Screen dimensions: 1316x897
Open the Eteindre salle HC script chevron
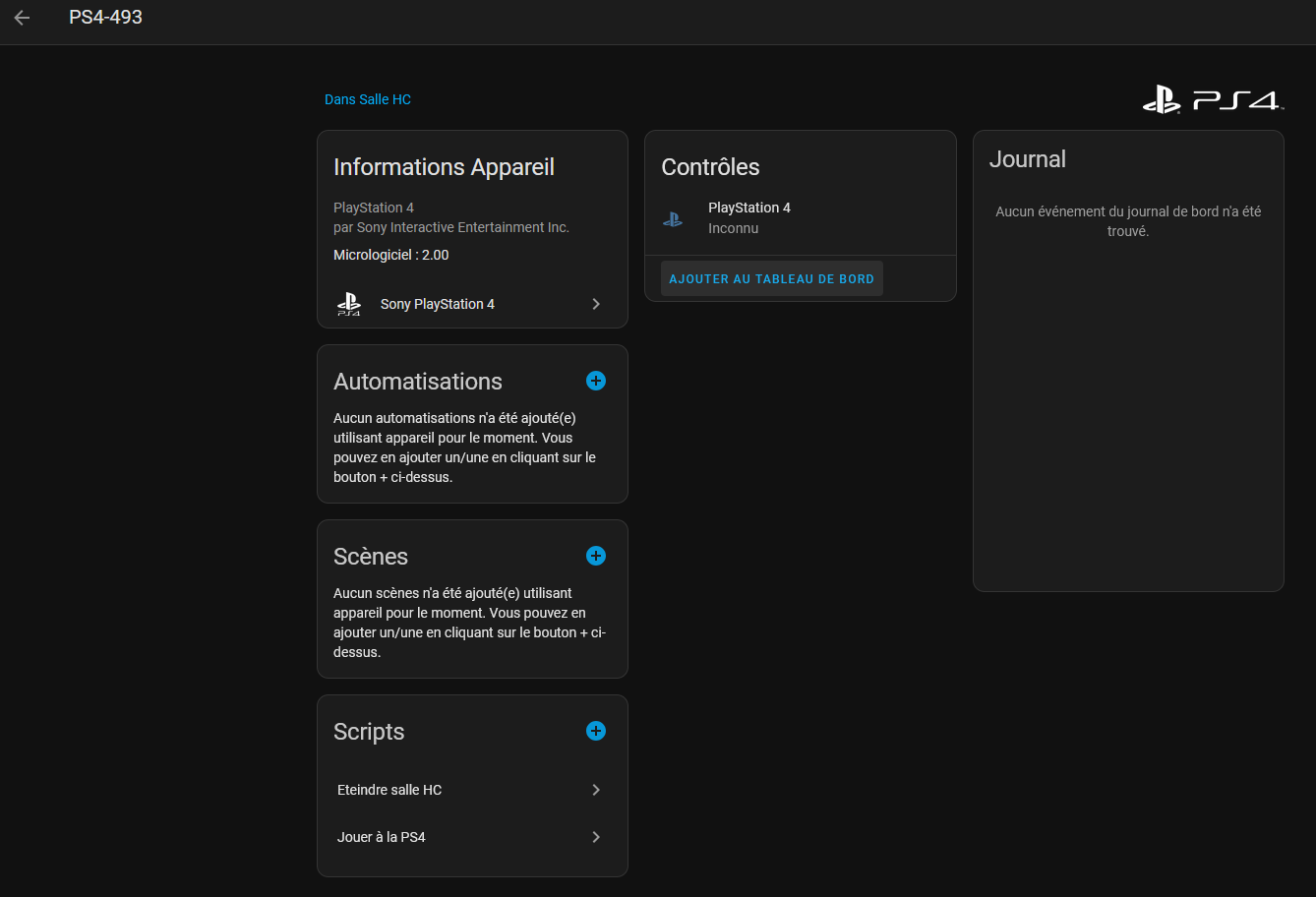pos(596,790)
